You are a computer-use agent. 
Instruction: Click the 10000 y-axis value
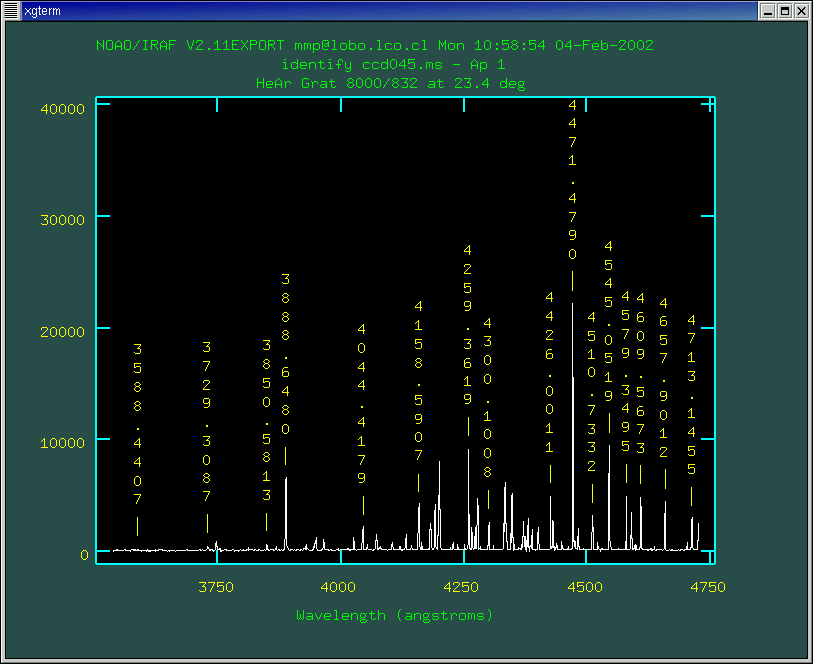coord(62,443)
